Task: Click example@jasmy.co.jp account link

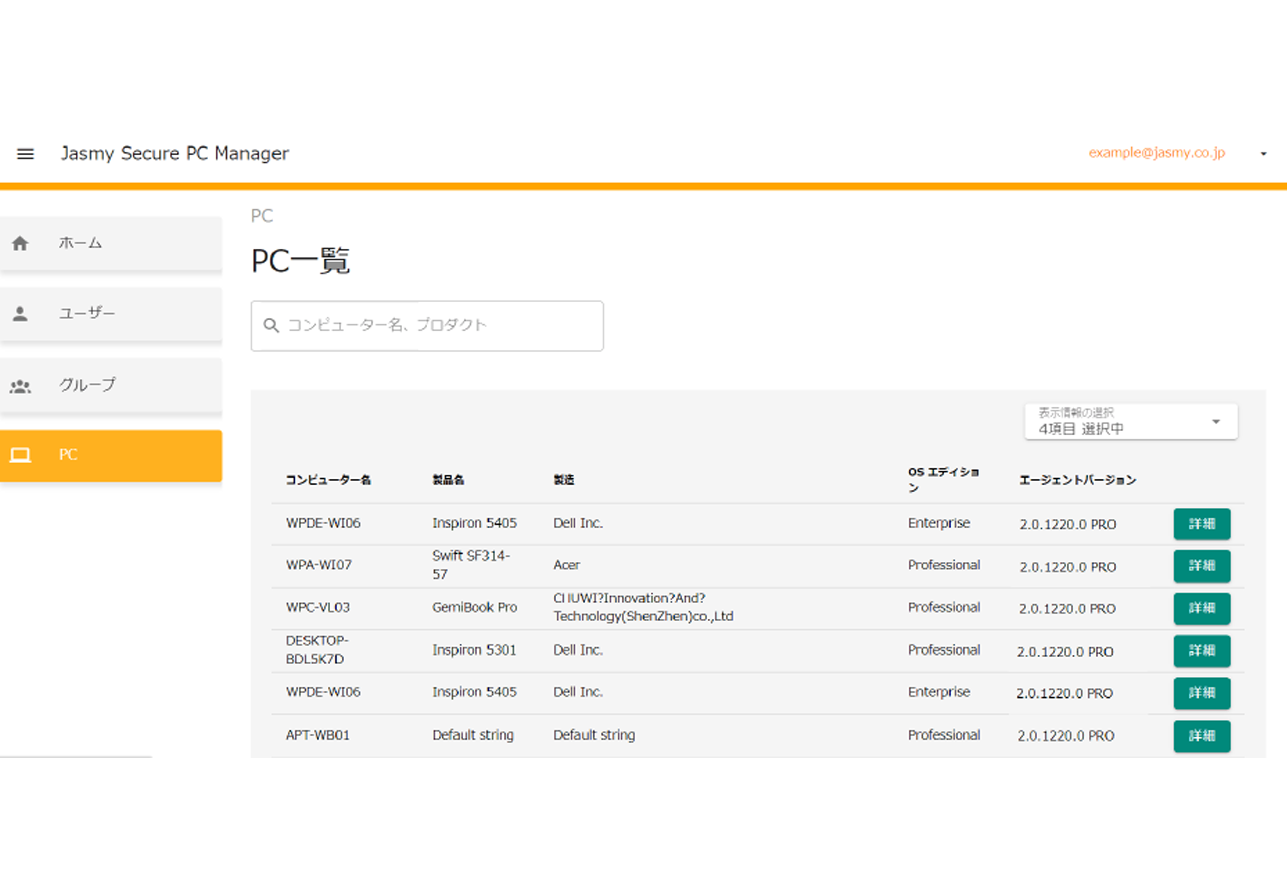Action: 1157,153
